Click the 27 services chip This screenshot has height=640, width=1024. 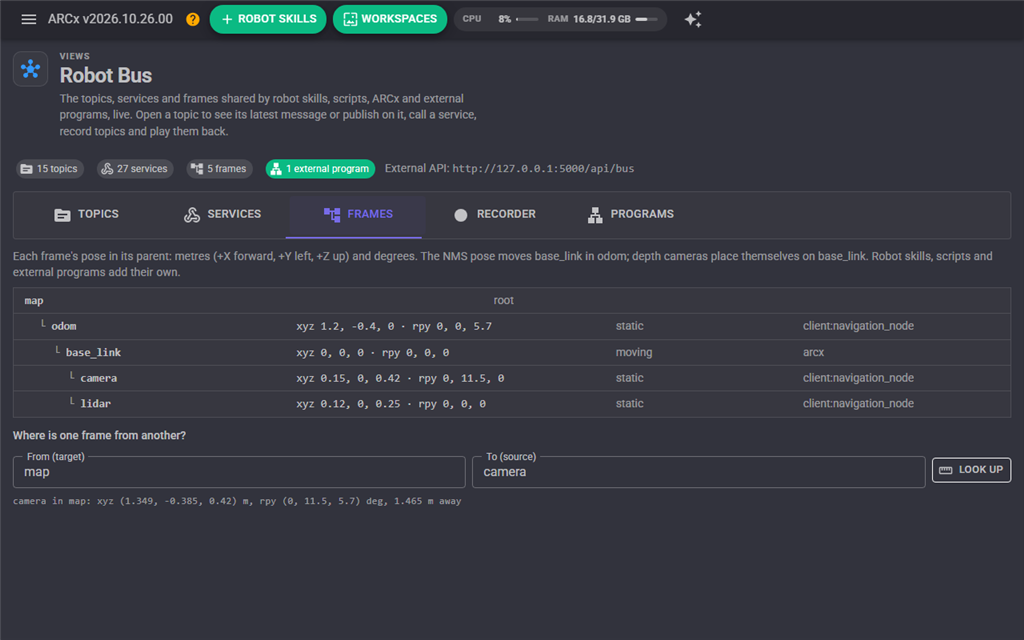point(135,168)
